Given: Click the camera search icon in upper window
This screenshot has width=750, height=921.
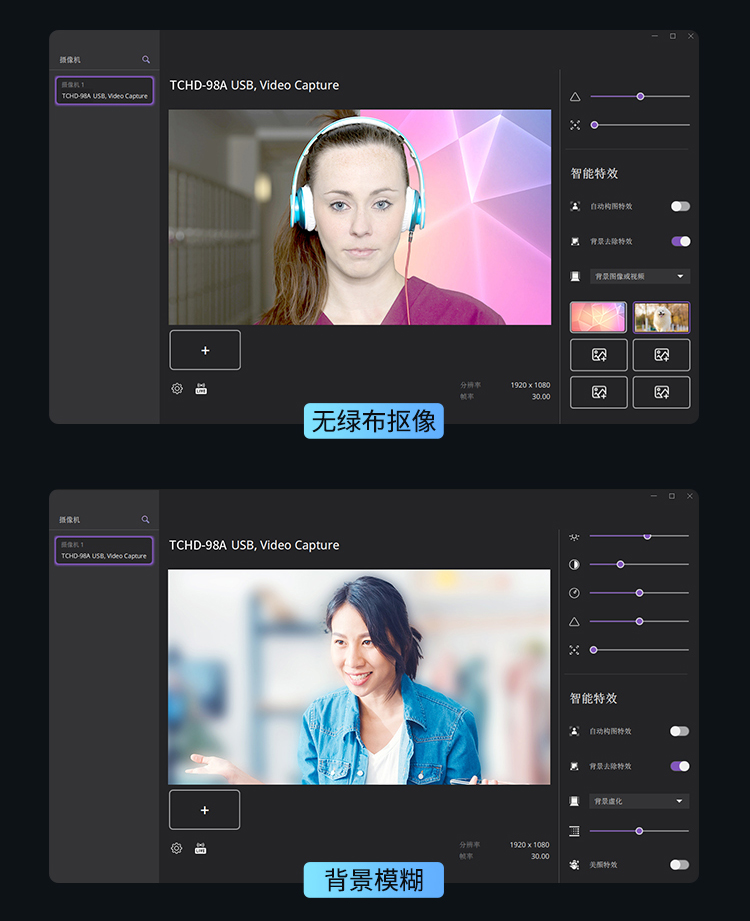Looking at the screenshot, I should (x=146, y=59).
